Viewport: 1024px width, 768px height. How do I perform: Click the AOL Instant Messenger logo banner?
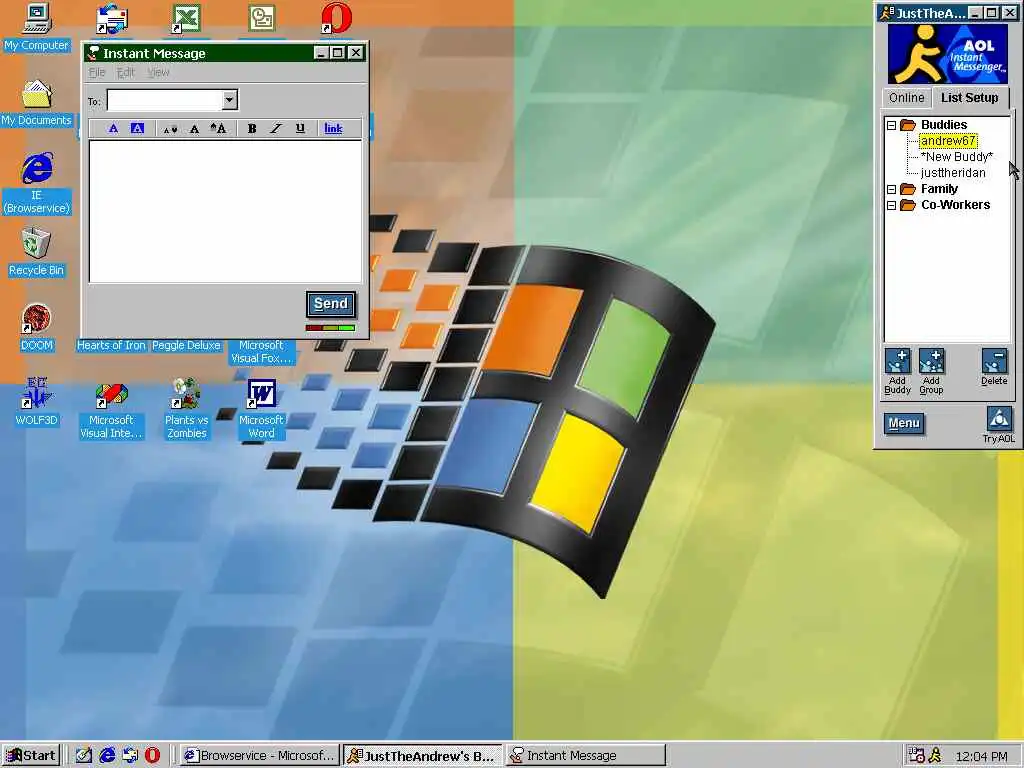click(x=948, y=54)
